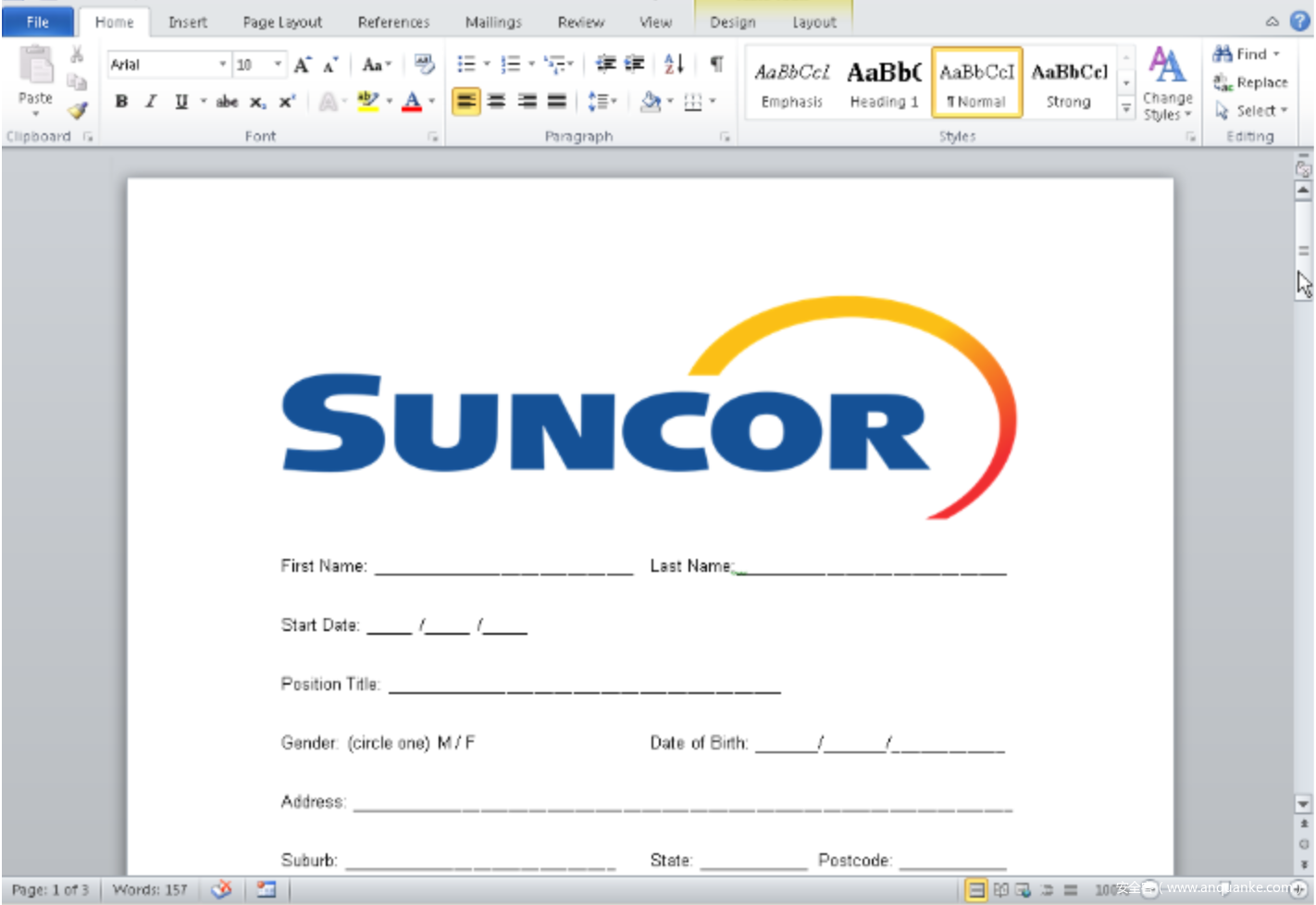Click the vertical scrollbar down arrow

pos(1303,804)
